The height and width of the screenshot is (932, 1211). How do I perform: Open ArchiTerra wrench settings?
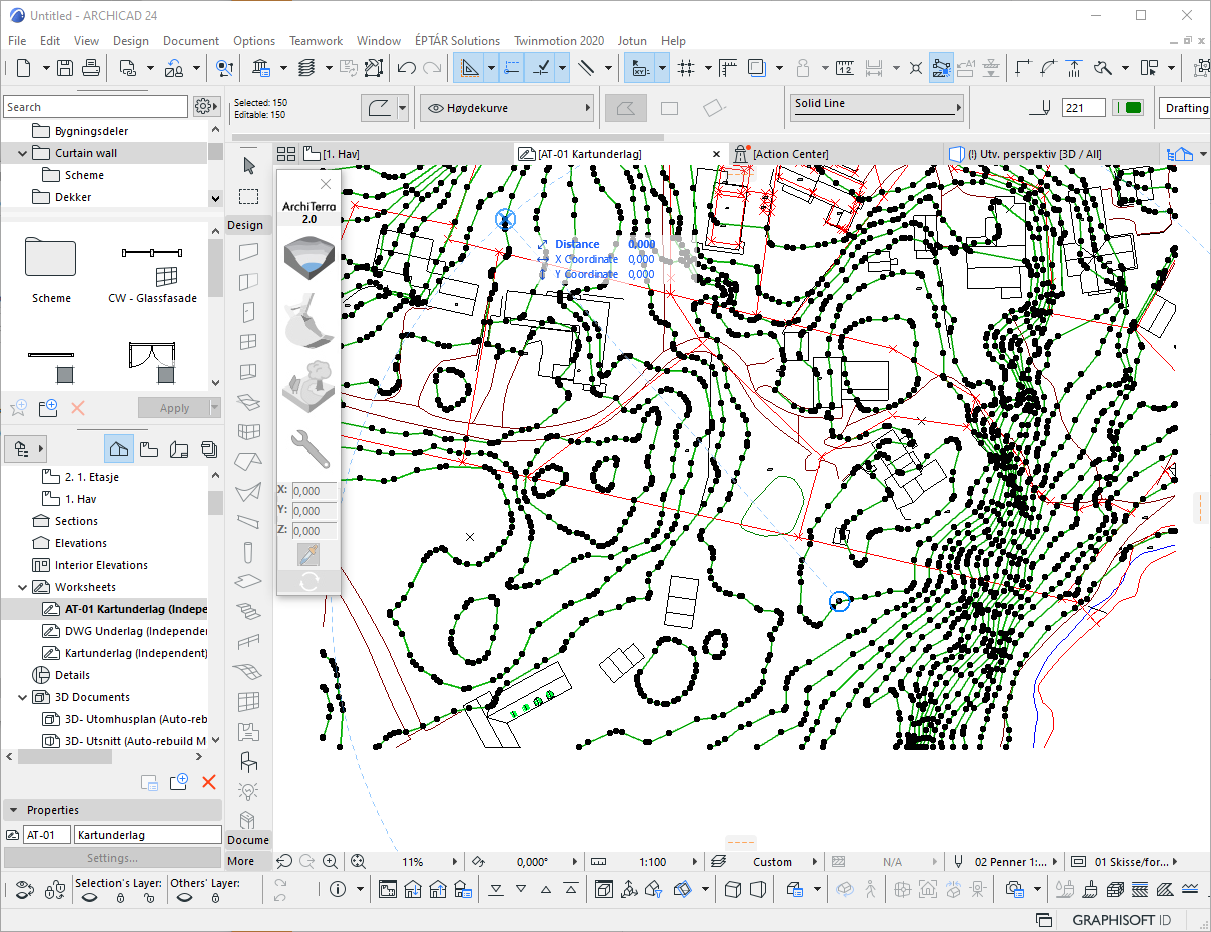(309, 449)
